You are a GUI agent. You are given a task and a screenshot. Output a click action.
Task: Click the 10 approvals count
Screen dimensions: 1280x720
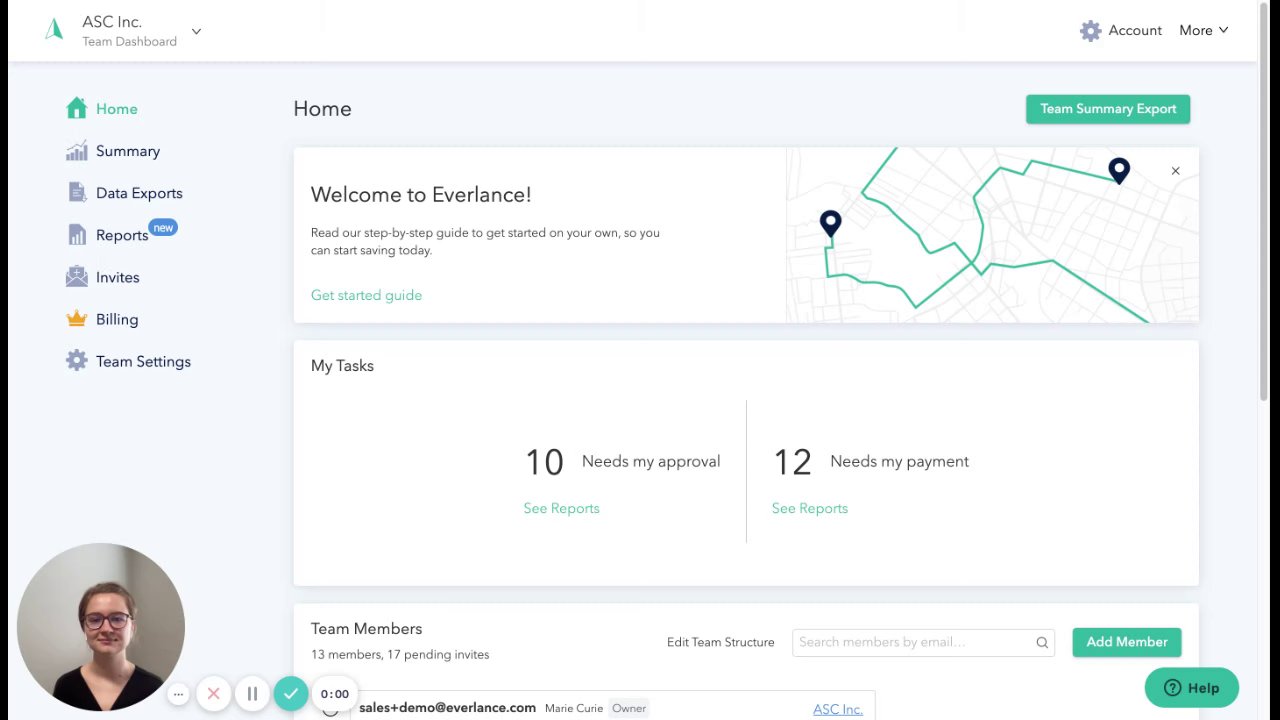click(x=544, y=462)
